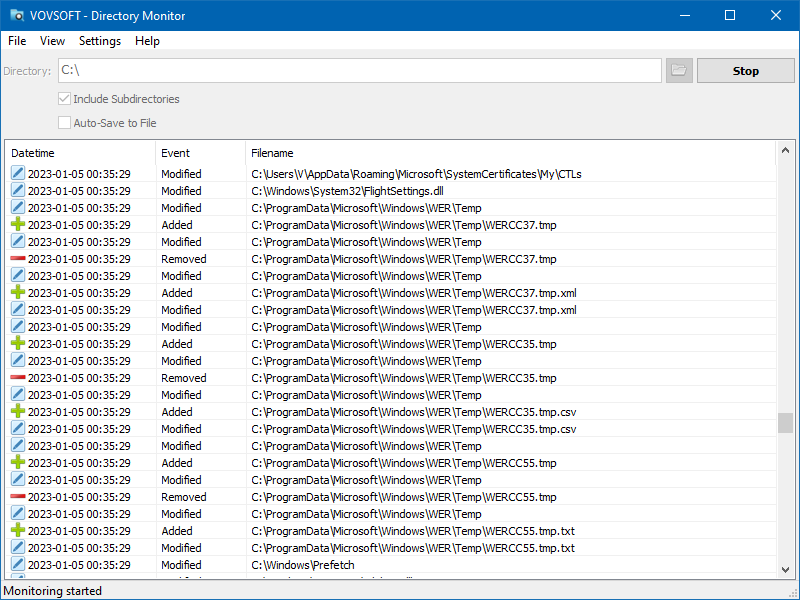Viewport: 800px width, 600px height.
Task: Click the Modified icon on Windows\Prefetch row
Action: coord(16,564)
